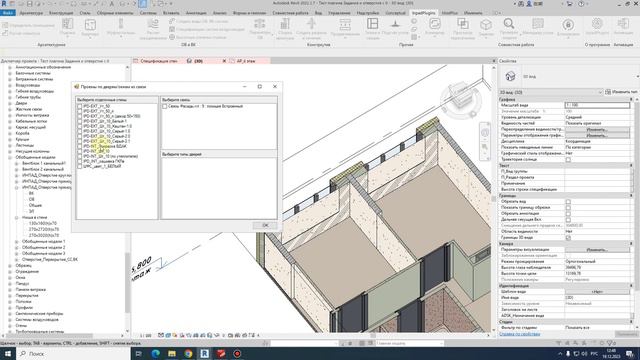Open File Explorer from the taskbar
Screen dimensions: 640x360
point(172,353)
